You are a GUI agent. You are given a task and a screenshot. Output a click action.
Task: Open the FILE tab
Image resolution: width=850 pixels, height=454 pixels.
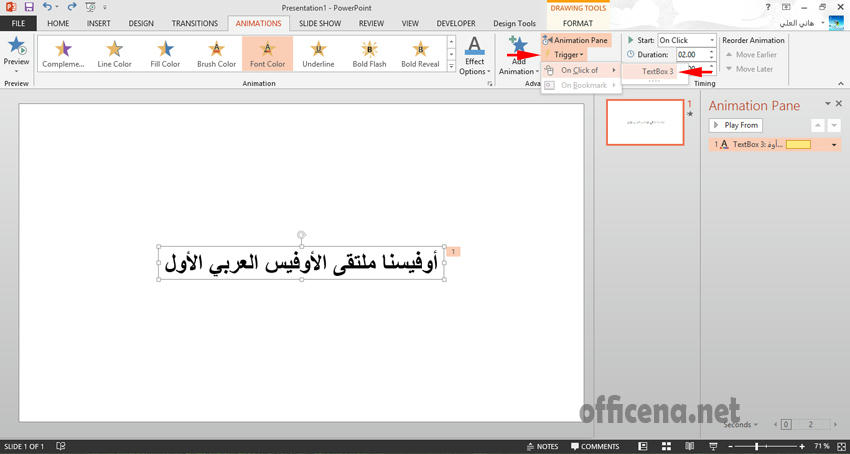[x=18, y=23]
